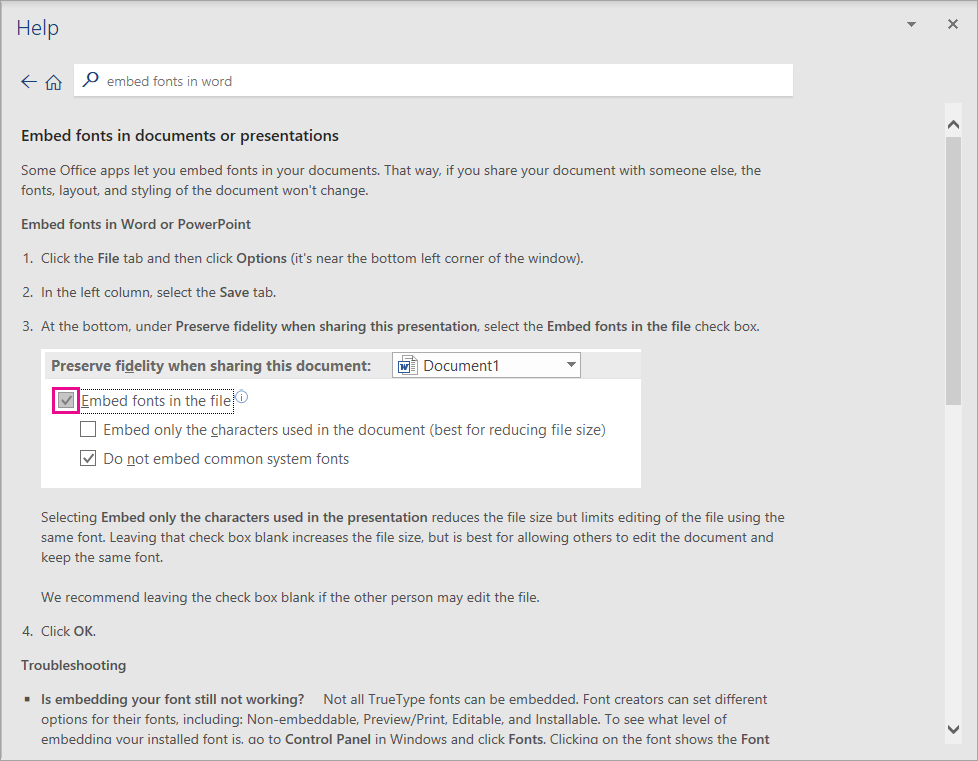Check Embed only the characters used option

(x=88, y=429)
